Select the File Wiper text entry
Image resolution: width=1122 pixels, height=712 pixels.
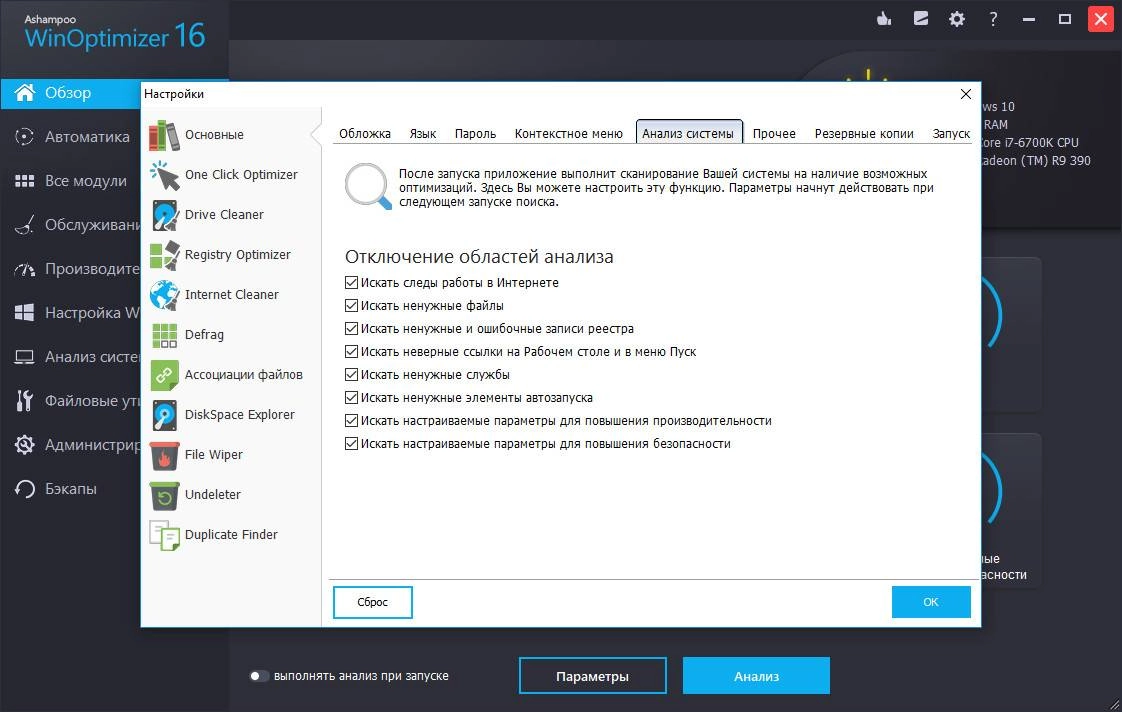213,454
